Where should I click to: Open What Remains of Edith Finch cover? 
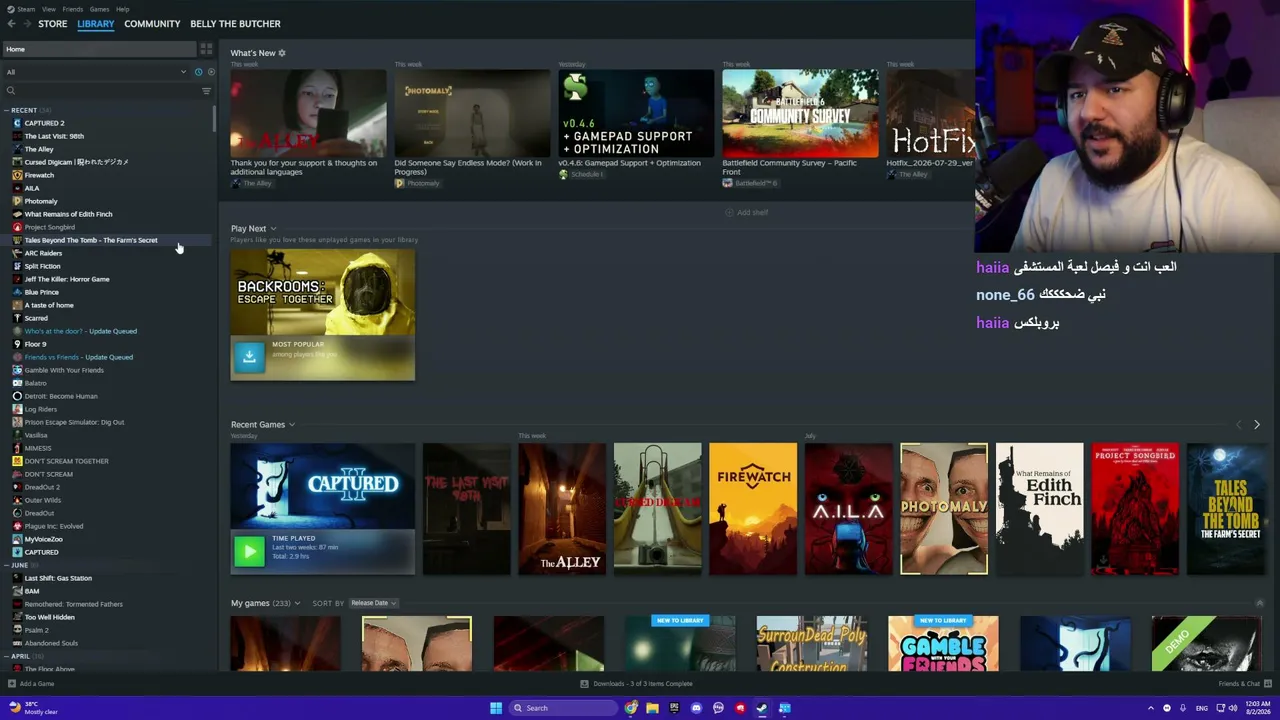(x=1039, y=509)
